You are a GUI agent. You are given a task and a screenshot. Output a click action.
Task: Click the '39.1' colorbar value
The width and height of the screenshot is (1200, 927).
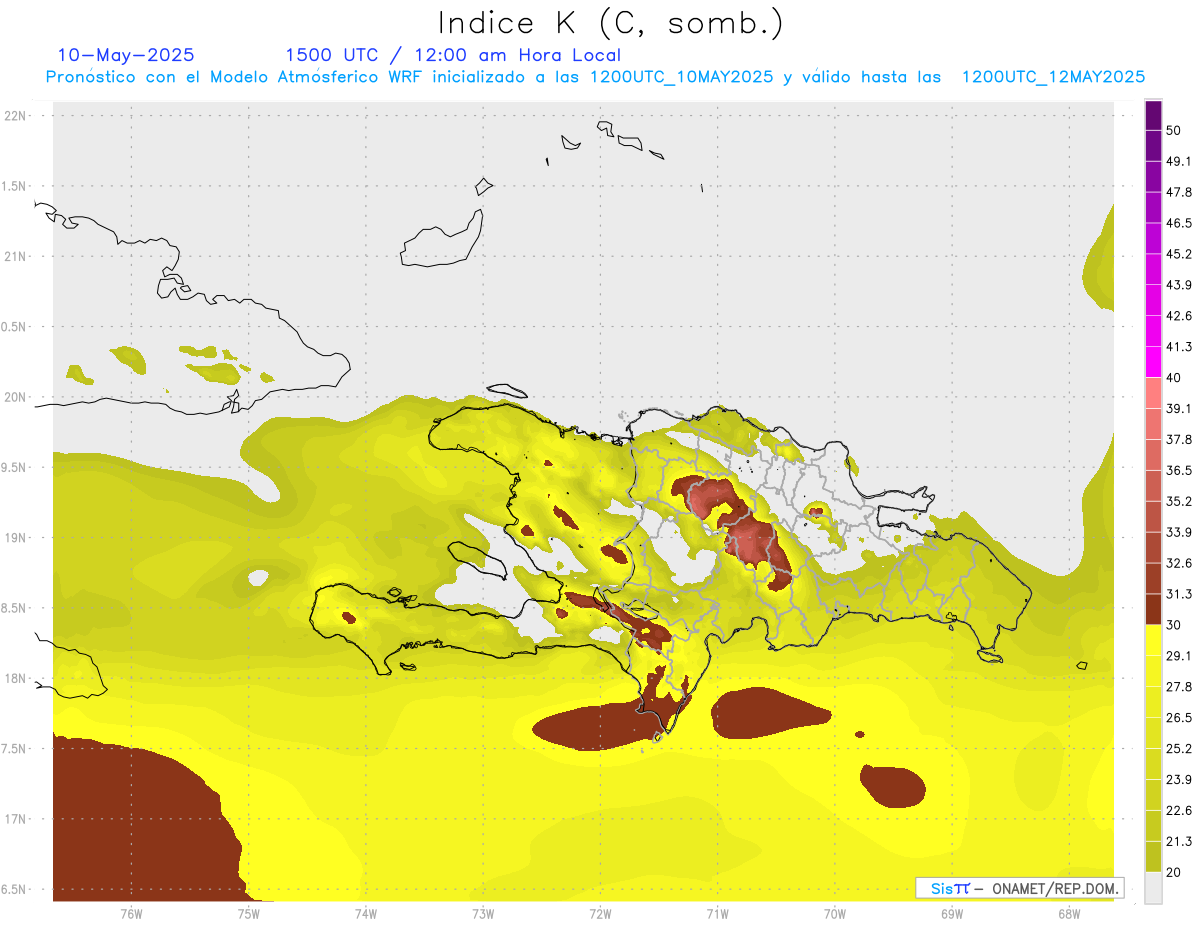[x=1179, y=409]
